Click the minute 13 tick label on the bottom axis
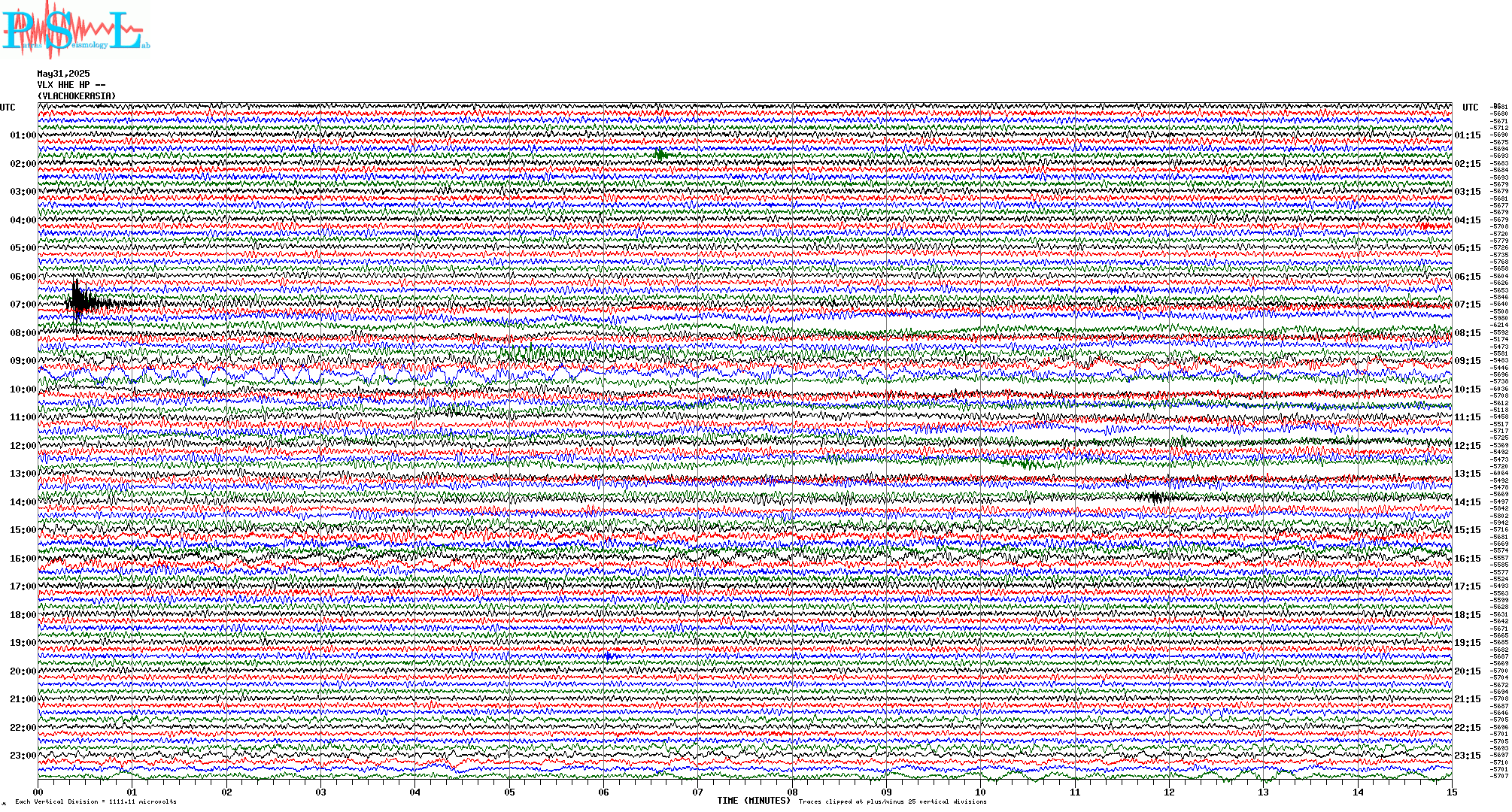 click(1264, 792)
